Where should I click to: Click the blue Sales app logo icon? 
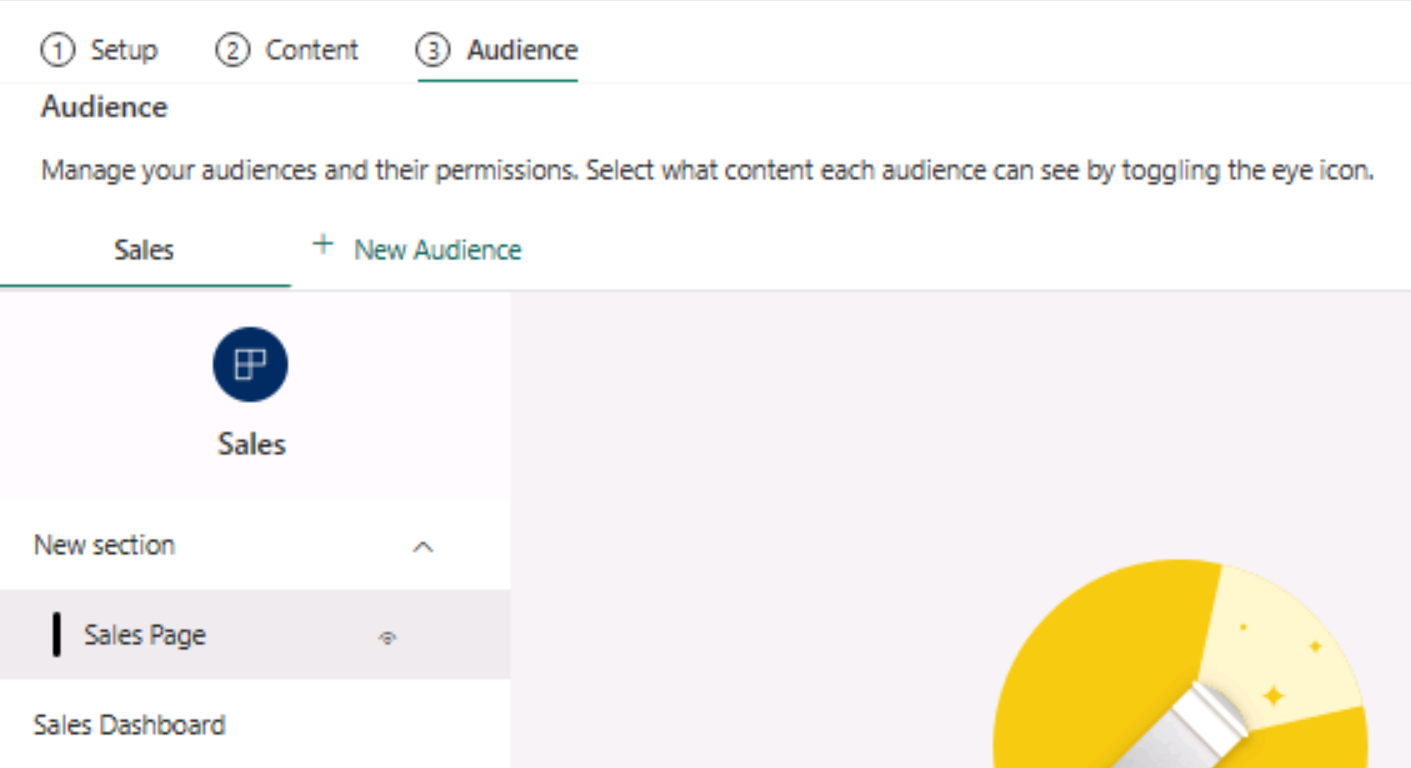(250, 365)
